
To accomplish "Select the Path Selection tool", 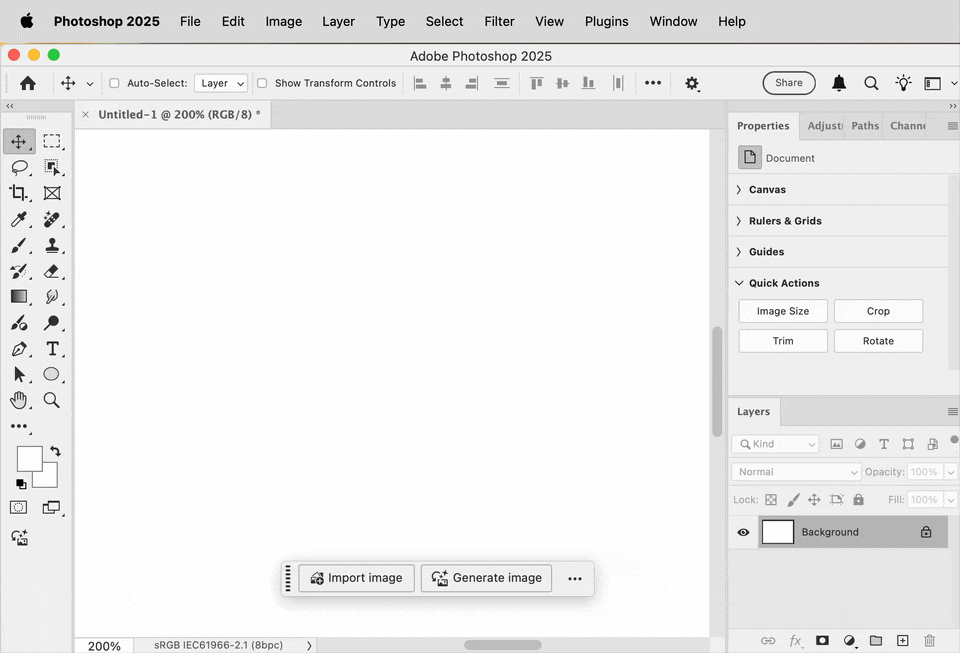I will 19,375.
